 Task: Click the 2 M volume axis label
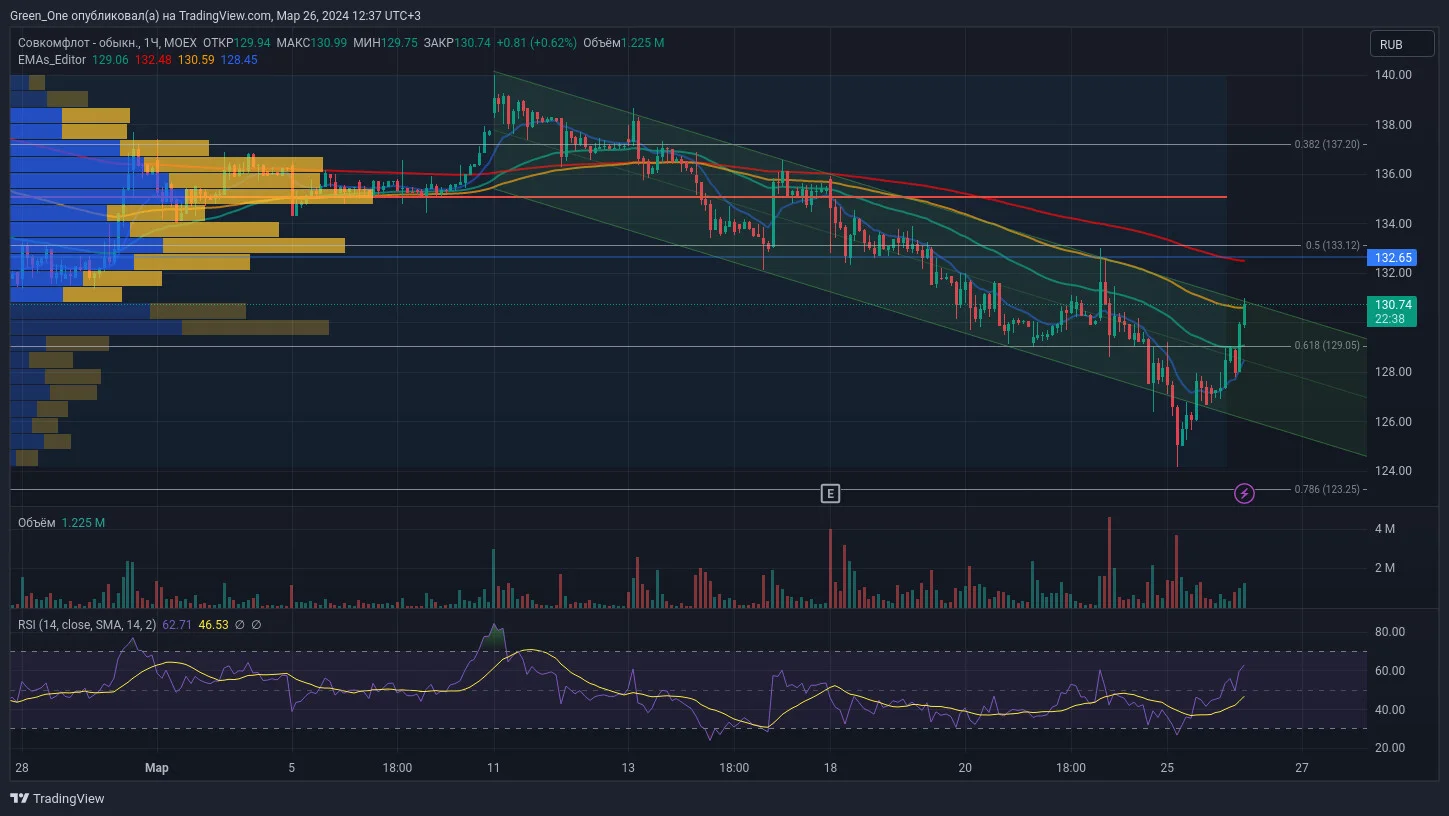[1385, 568]
